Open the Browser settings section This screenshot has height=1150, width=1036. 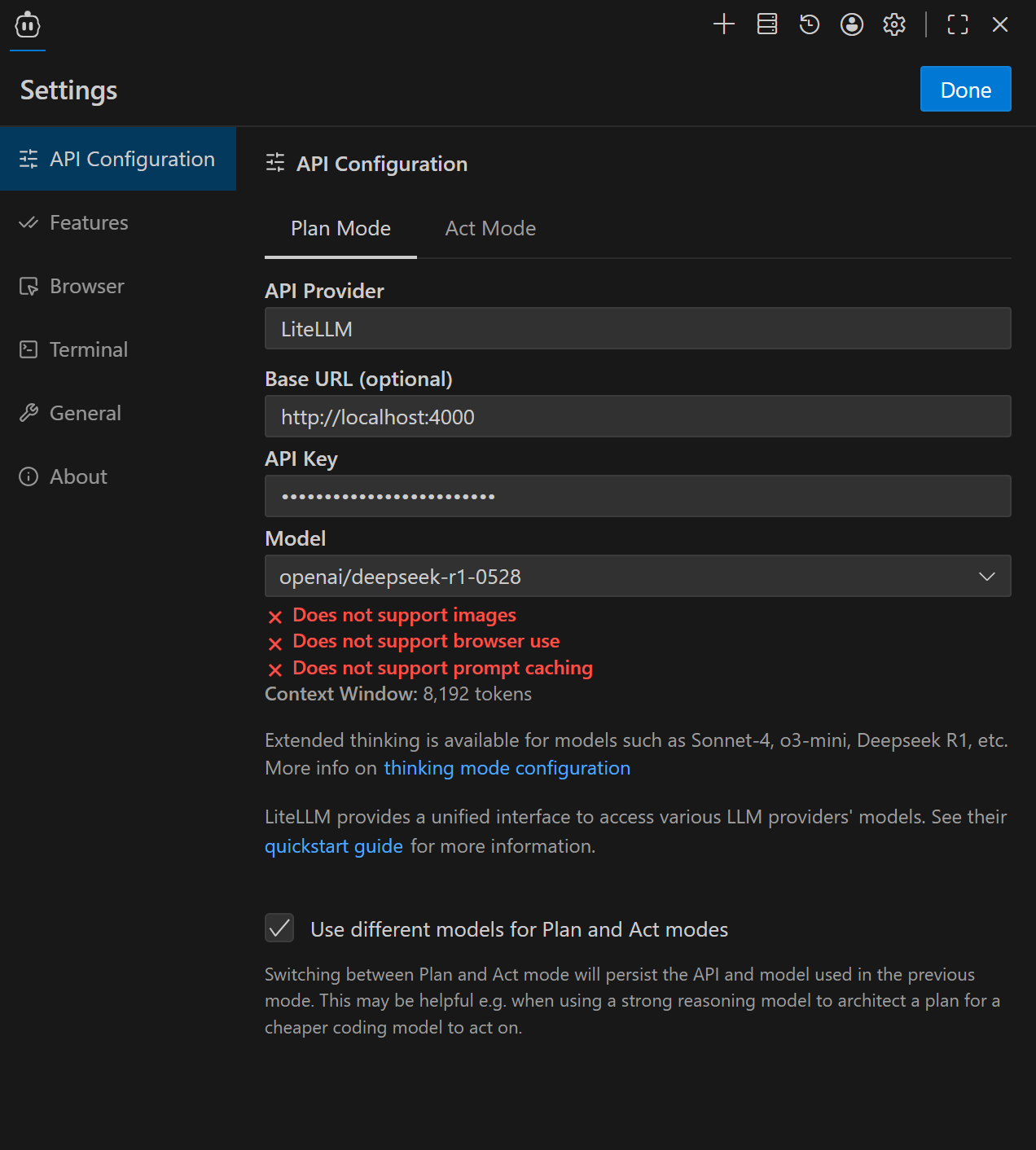pos(86,287)
